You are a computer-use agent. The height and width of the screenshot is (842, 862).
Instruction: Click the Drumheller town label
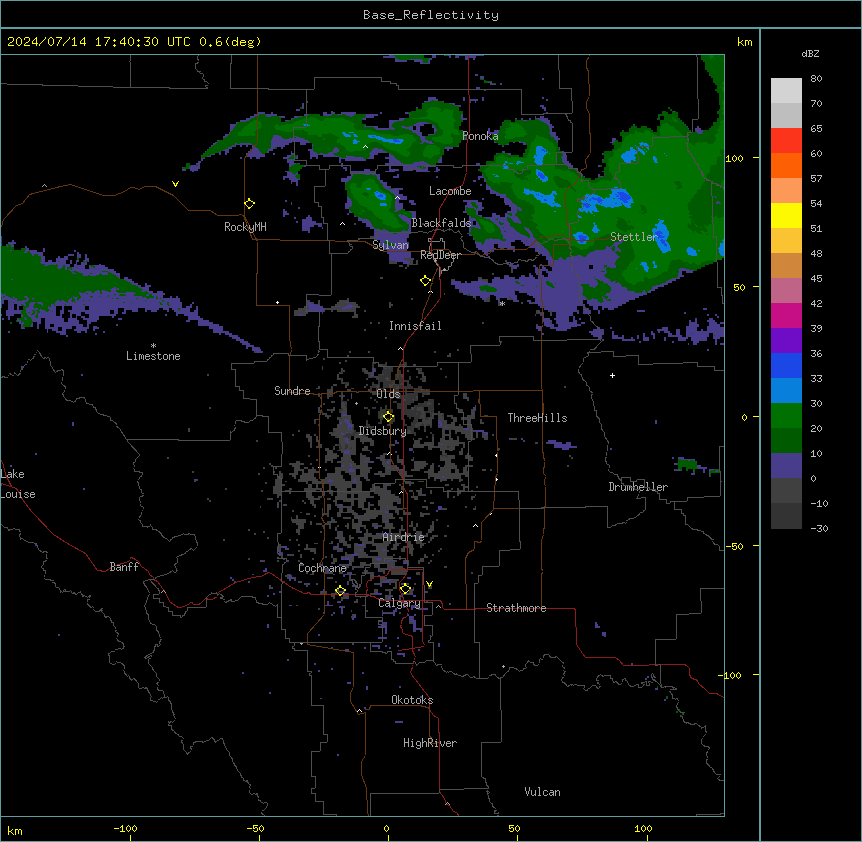coord(638,487)
